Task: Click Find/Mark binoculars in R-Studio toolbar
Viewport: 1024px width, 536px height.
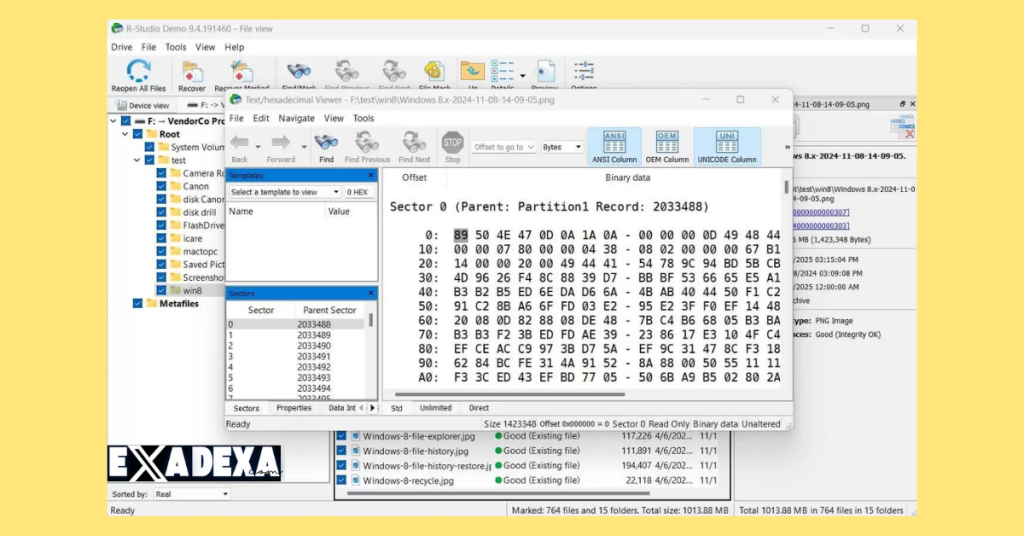Action: pyautogui.click(x=299, y=75)
